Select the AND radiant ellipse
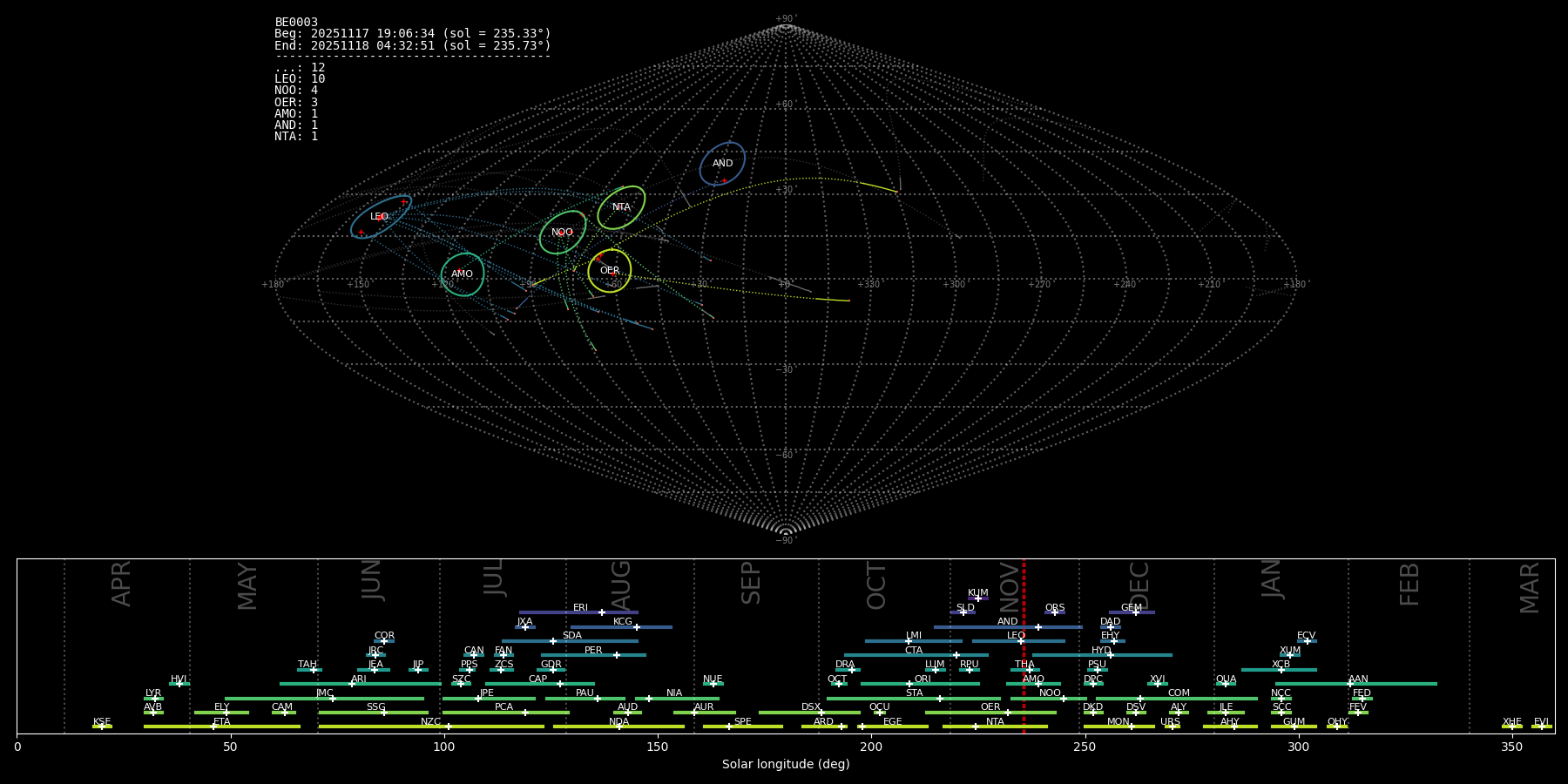Screen dimensions: 1568x784 coord(722,164)
